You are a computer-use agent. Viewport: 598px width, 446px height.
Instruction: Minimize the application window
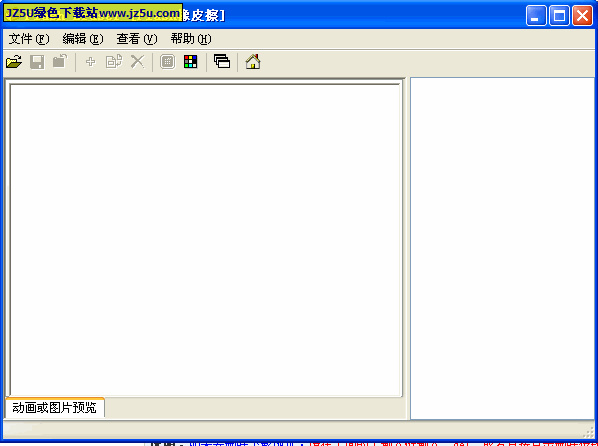[536, 16]
